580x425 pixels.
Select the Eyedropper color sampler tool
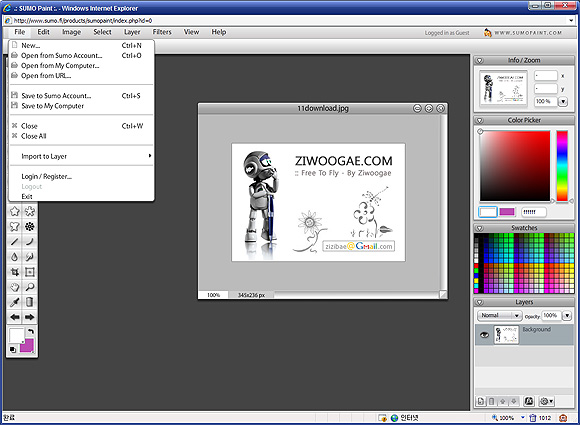[x=14, y=302]
